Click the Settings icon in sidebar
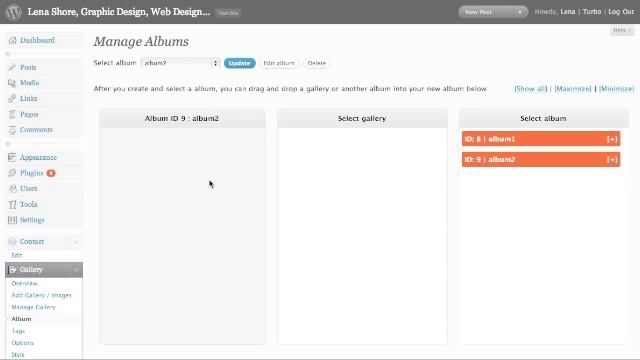Screen dimensions: 640x360 pyautogui.click(x=12, y=220)
